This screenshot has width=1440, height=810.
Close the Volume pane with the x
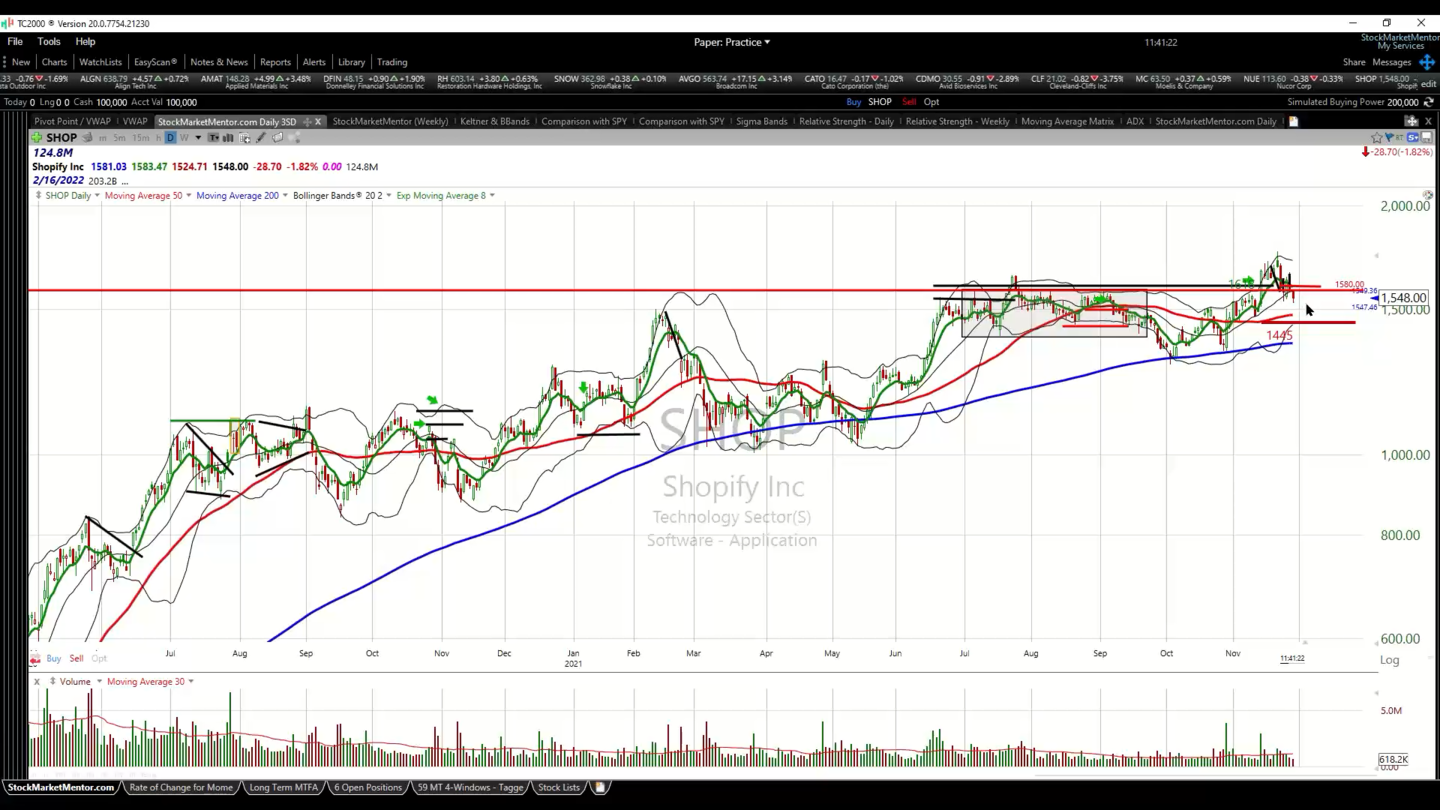pos(37,682)
